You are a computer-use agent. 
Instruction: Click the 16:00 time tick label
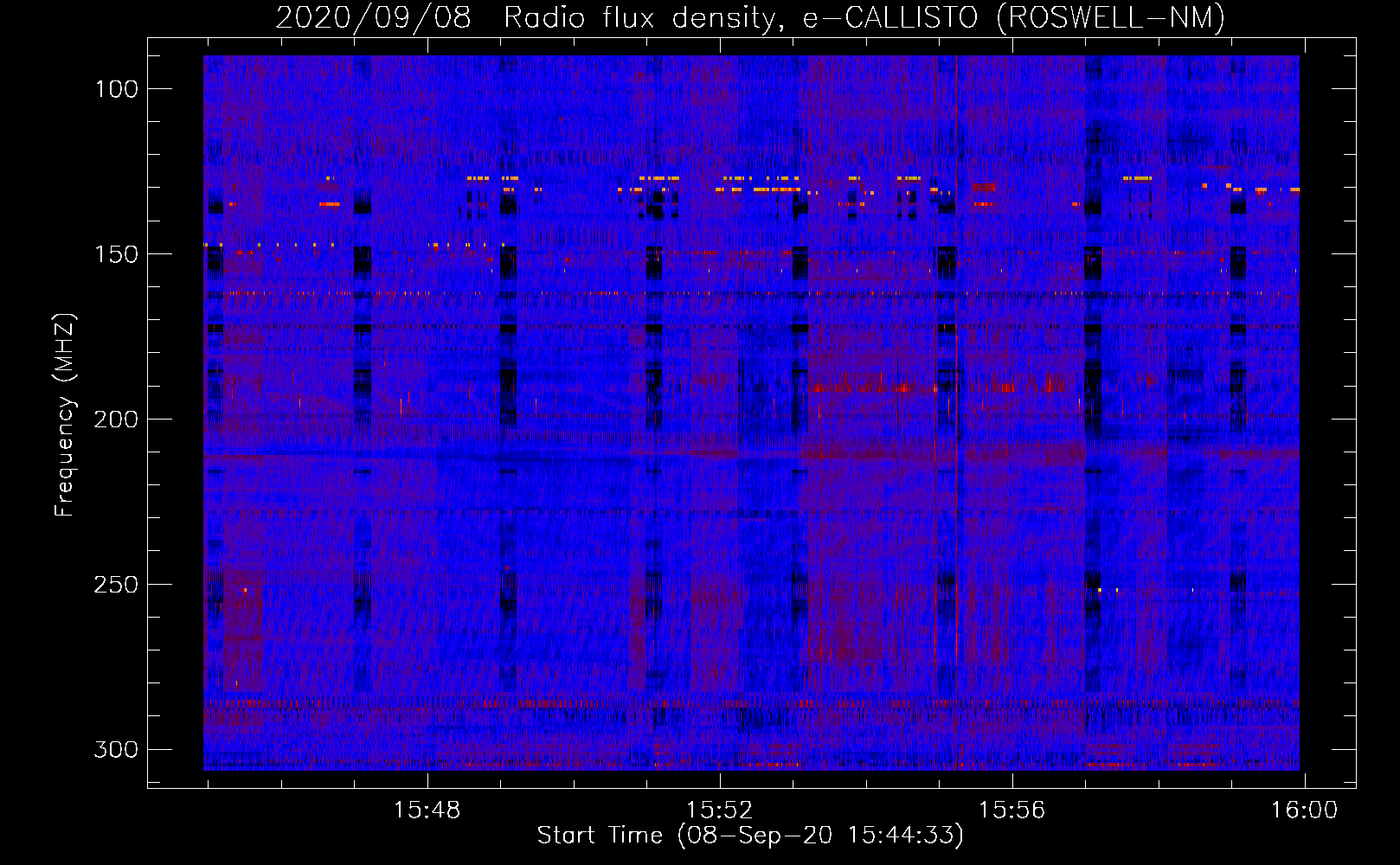pyautogui.click(x=1304, y=811)
